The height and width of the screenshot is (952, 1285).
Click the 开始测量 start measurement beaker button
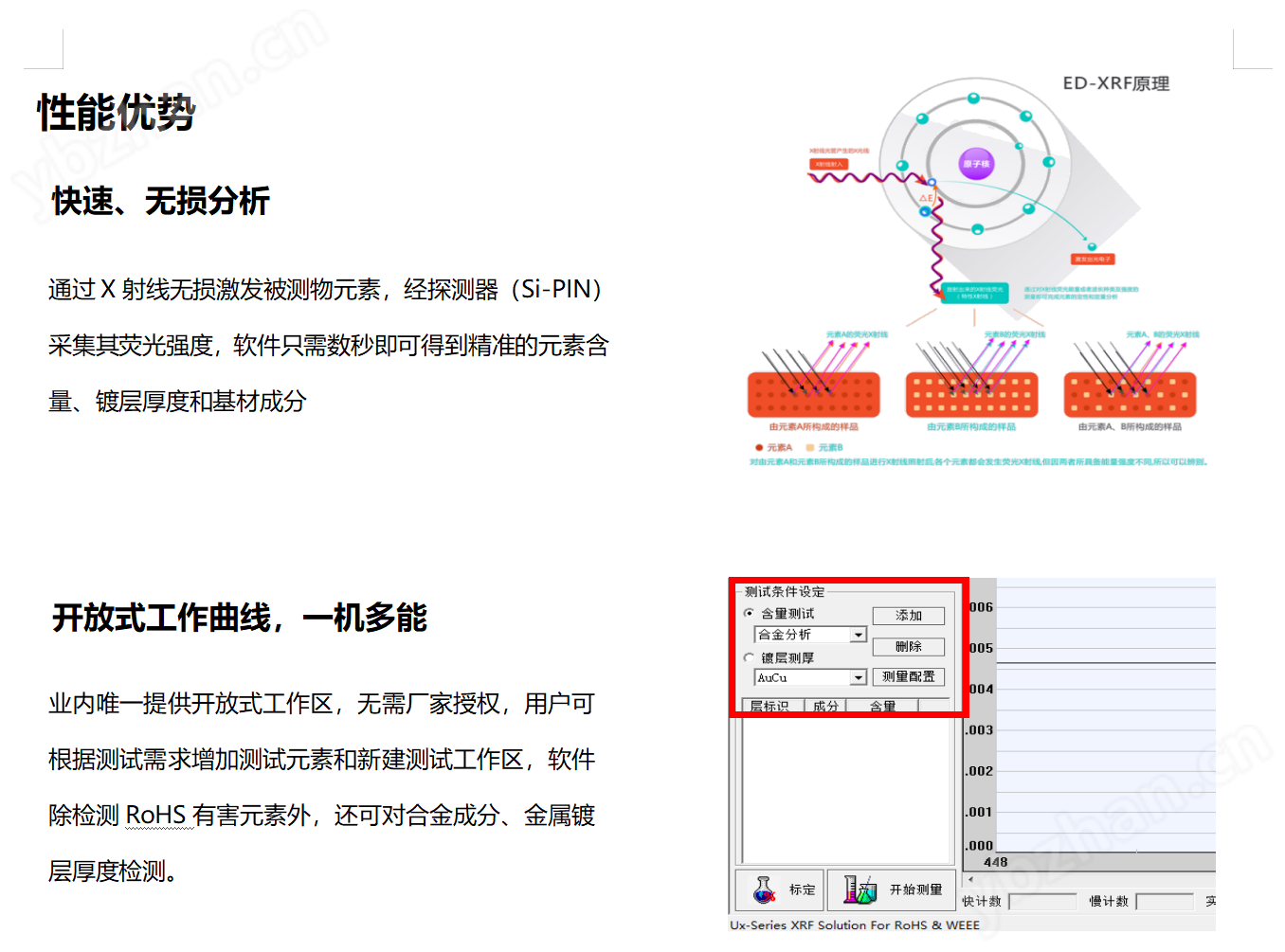pos(892,889)
